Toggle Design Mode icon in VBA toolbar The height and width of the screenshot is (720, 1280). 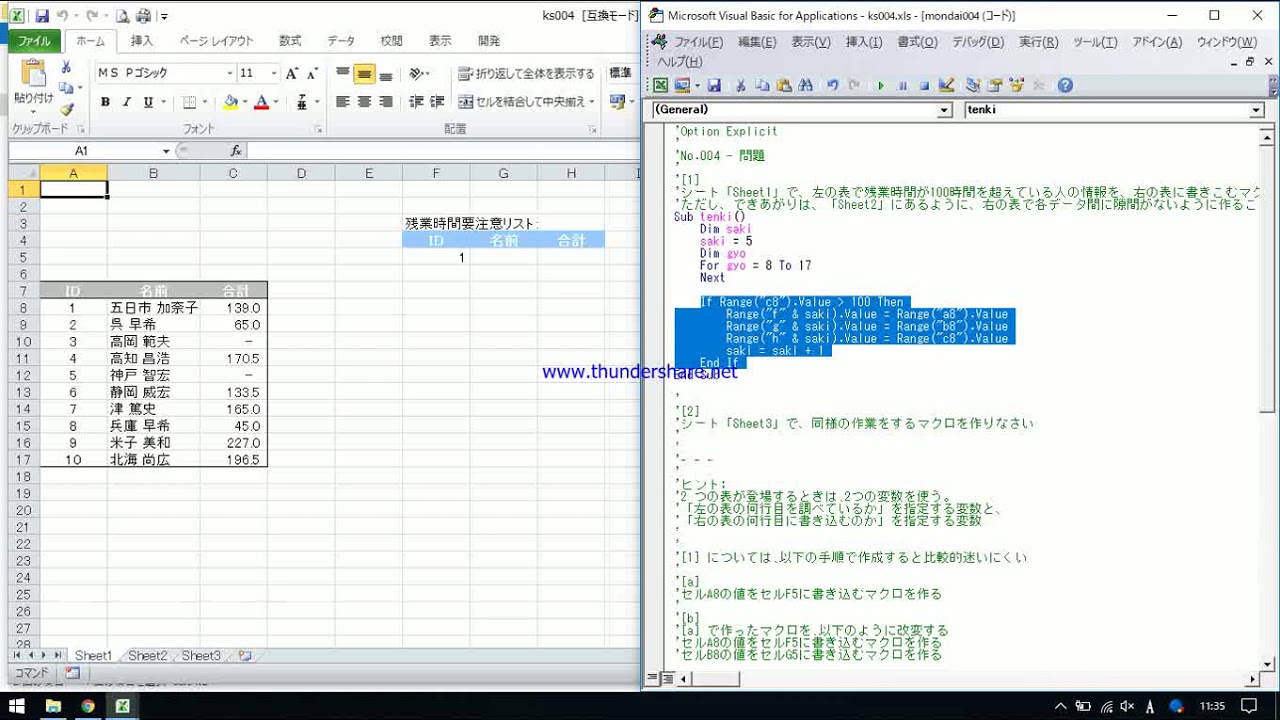click(946, 86)
